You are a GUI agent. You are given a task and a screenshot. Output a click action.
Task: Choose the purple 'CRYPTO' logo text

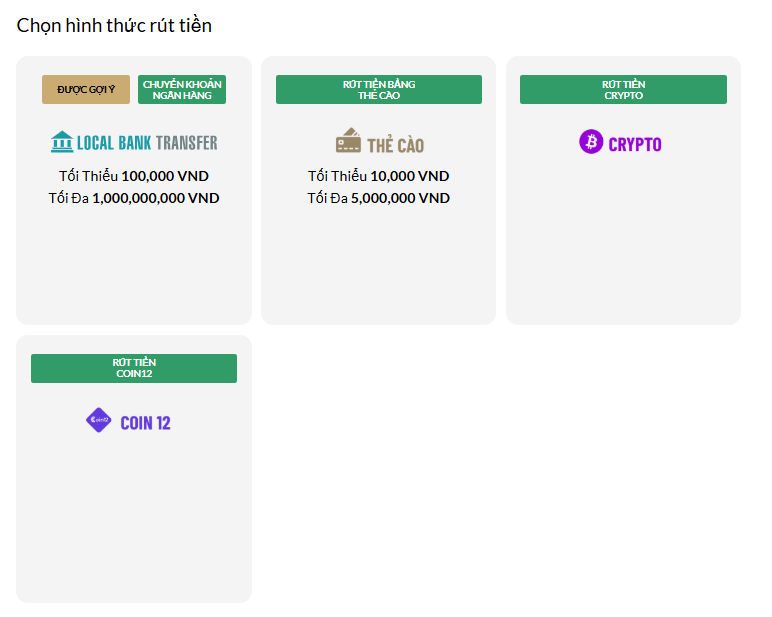(x=635, y=144)
